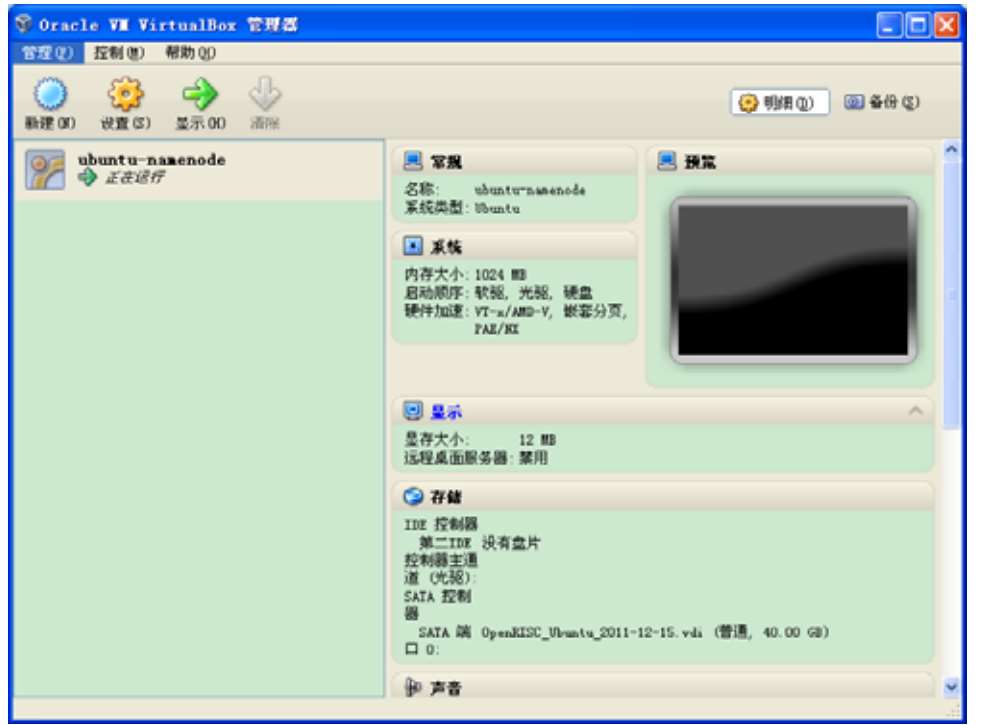Click the details pane scroll down arrow
Viewport: 981px width, 725px height.
point(951,687)
